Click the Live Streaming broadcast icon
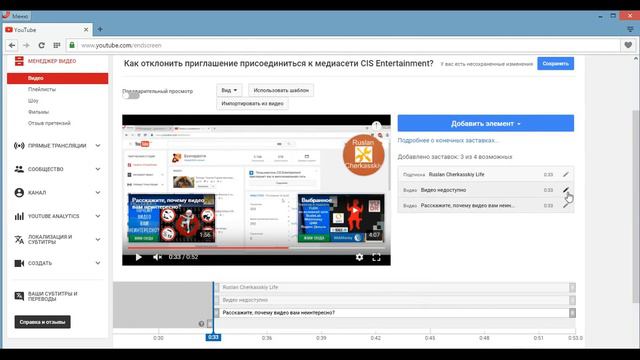This screenshot has width=640, height=360. 19,146
